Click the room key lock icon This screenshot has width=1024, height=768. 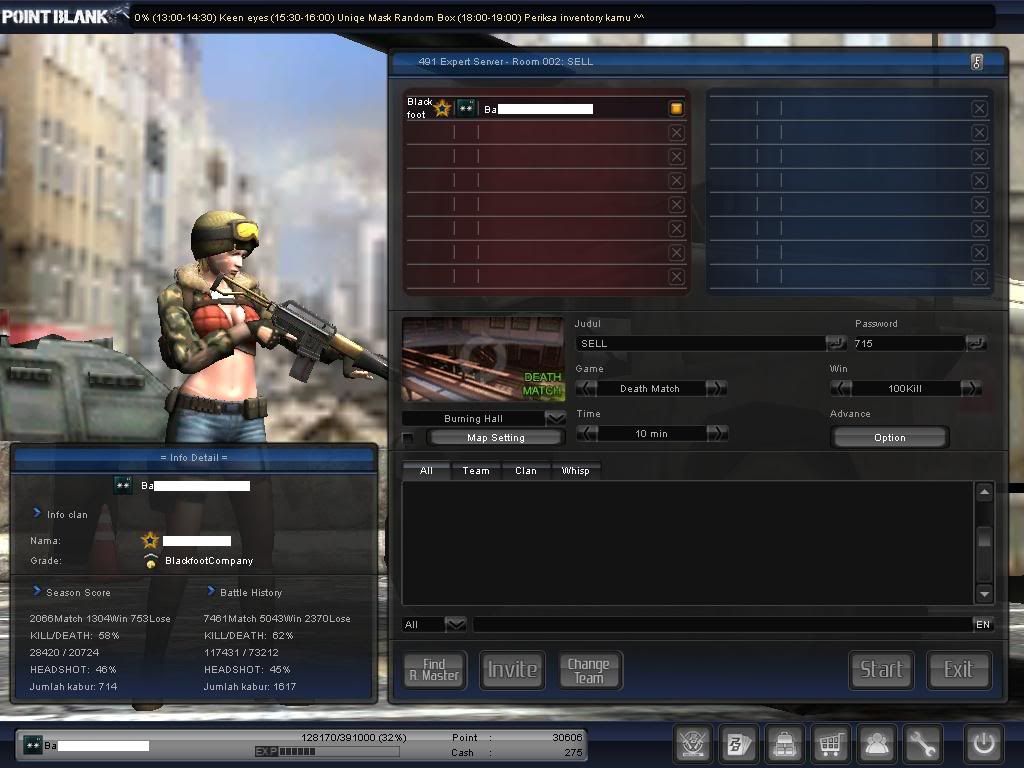pos(977,62)
